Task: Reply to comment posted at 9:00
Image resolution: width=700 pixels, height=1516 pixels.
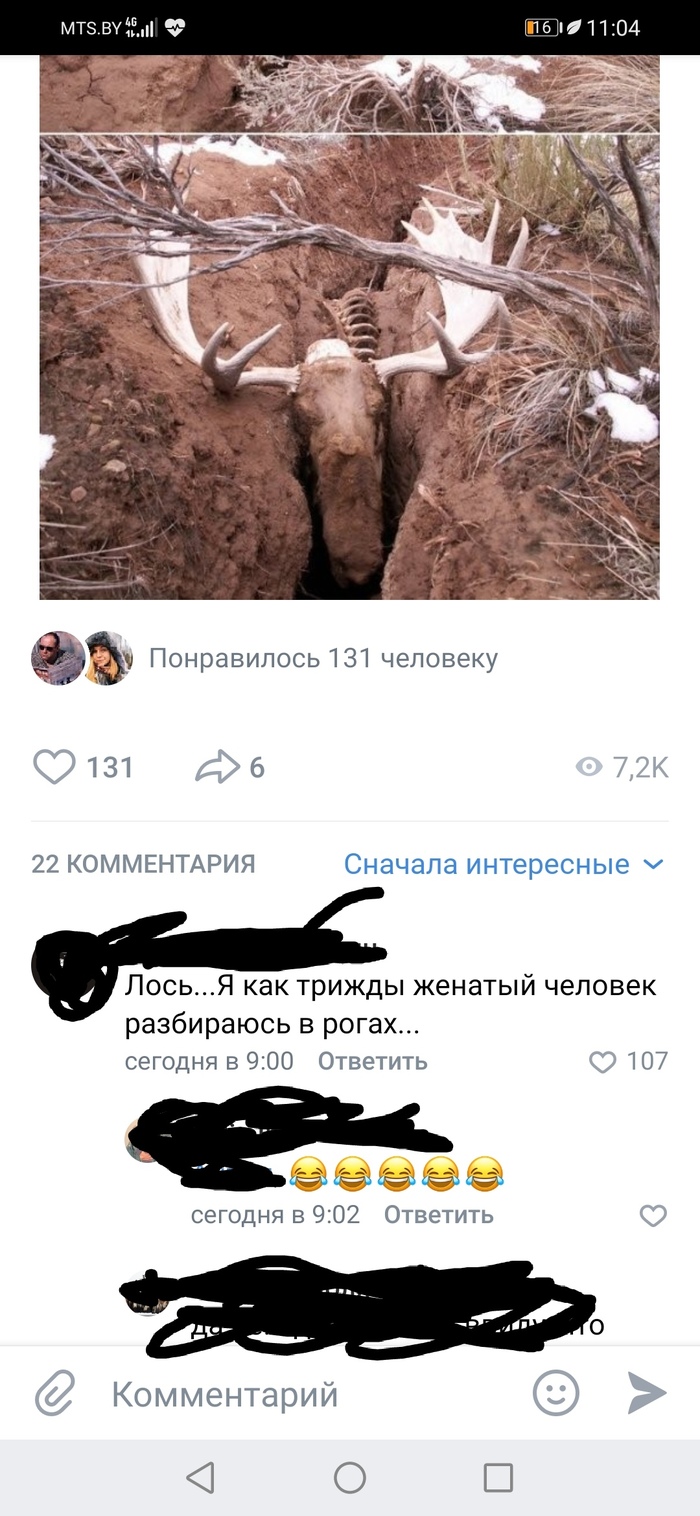Action: (372, 1061)
